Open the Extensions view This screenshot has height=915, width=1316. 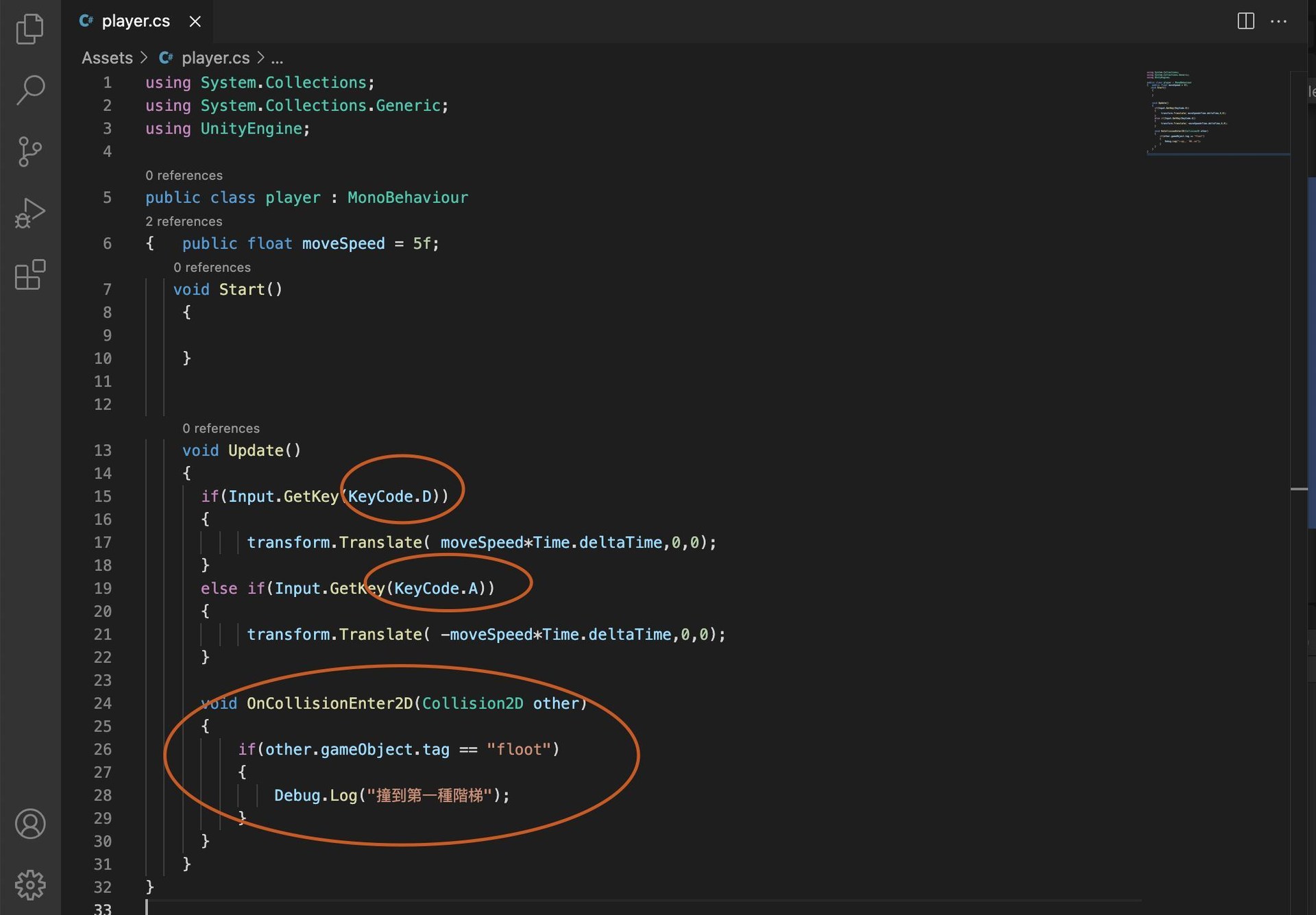pyautogui.click(x=29, y=275)
